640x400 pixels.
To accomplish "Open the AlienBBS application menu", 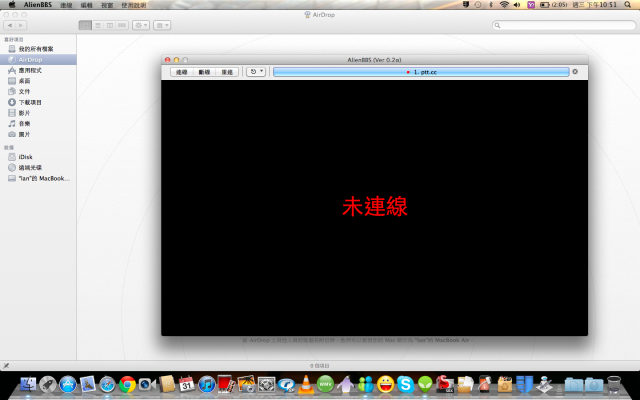I will pyautogui.click(x=38, y=5).
